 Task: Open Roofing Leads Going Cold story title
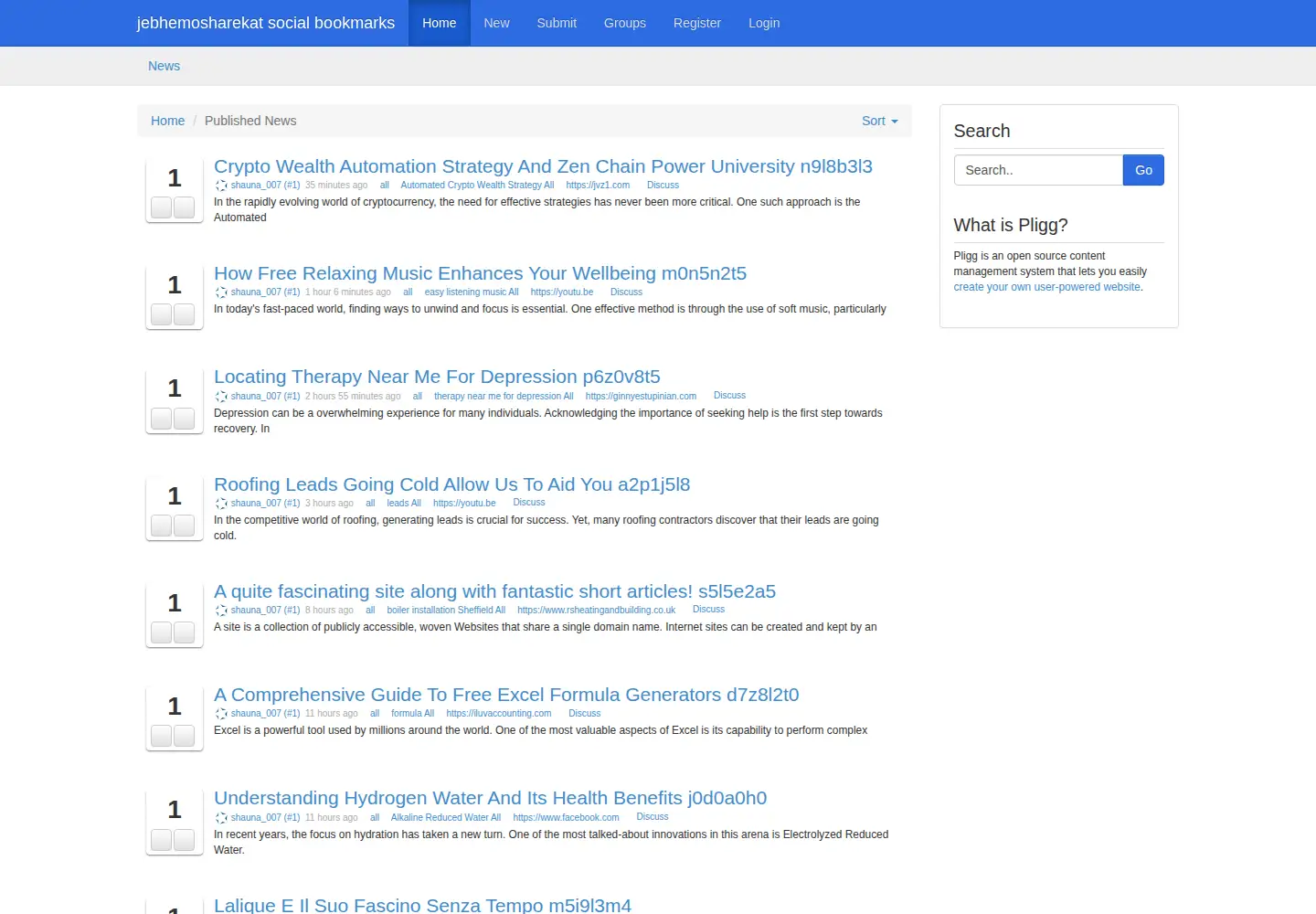pos(451,484)
